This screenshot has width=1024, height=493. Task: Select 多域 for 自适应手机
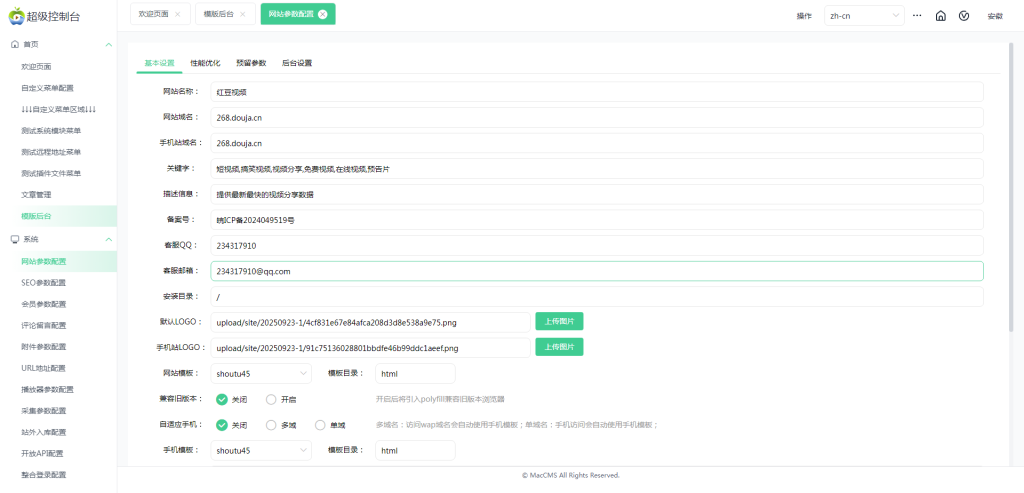[271, 424]
